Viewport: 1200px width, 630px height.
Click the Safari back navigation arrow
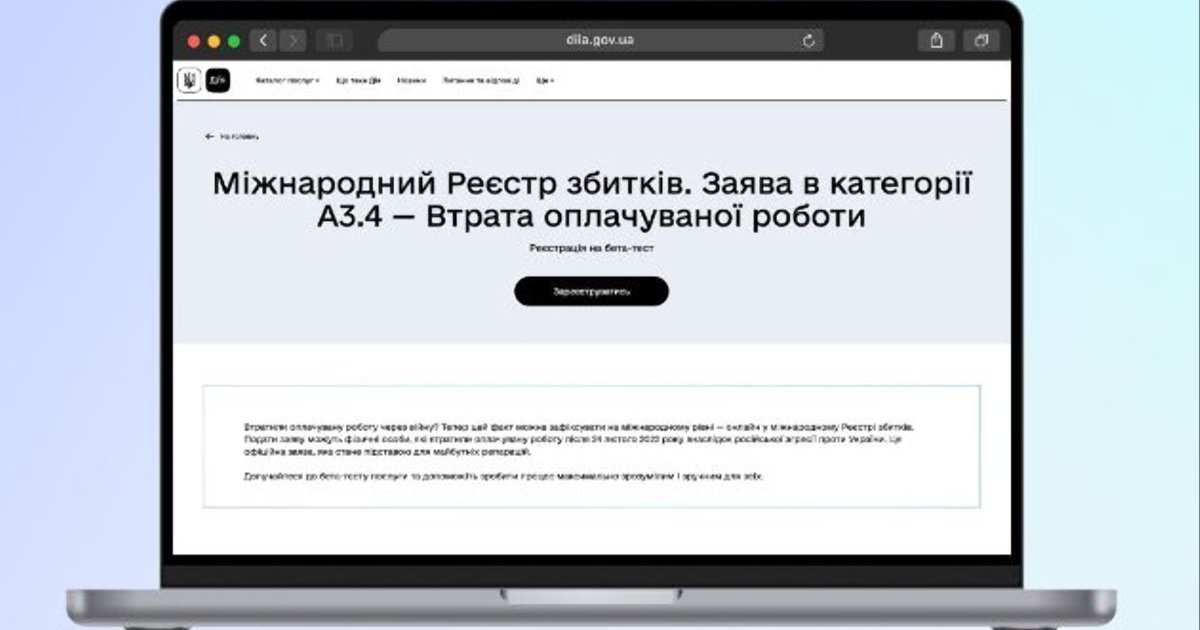click(264, 41)
